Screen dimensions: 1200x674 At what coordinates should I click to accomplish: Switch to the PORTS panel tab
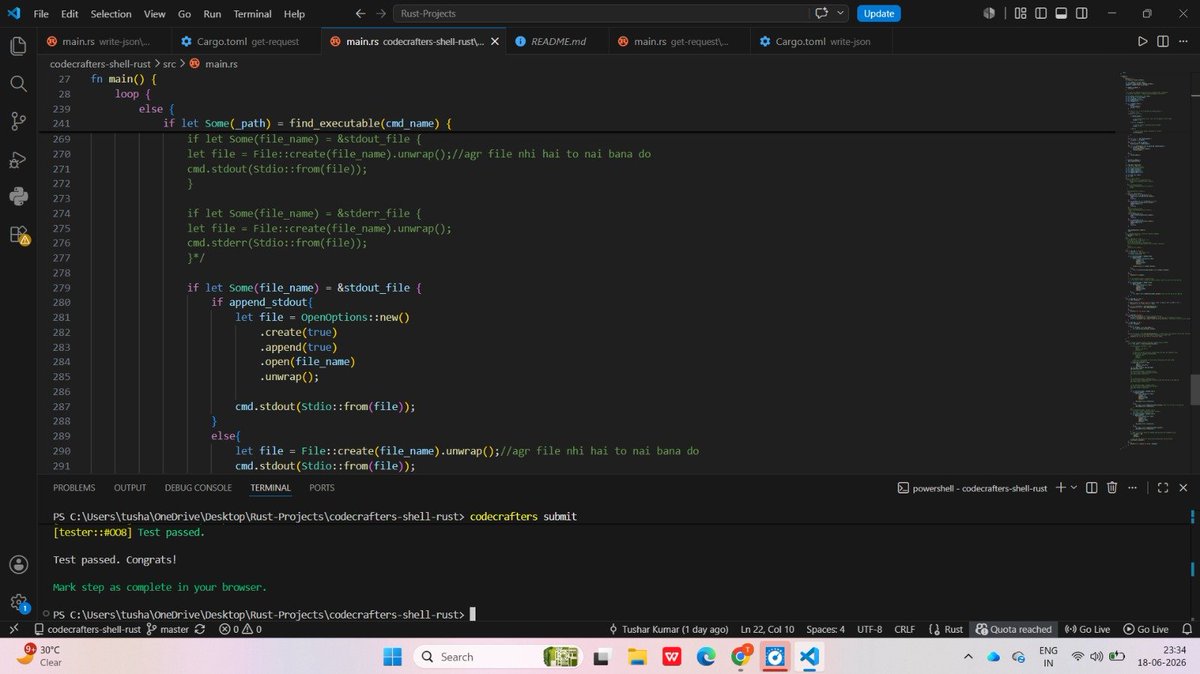[322, 488]
